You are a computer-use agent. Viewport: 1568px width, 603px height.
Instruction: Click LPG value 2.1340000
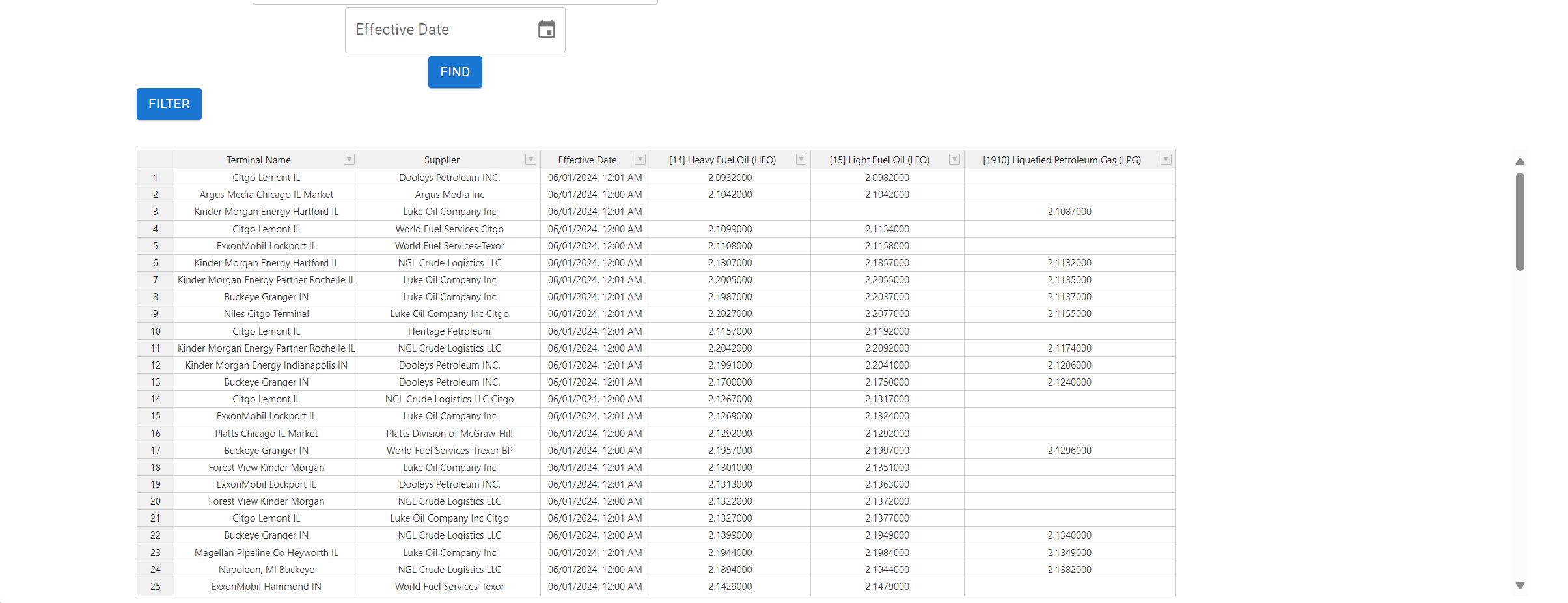tap(1069, 535)
